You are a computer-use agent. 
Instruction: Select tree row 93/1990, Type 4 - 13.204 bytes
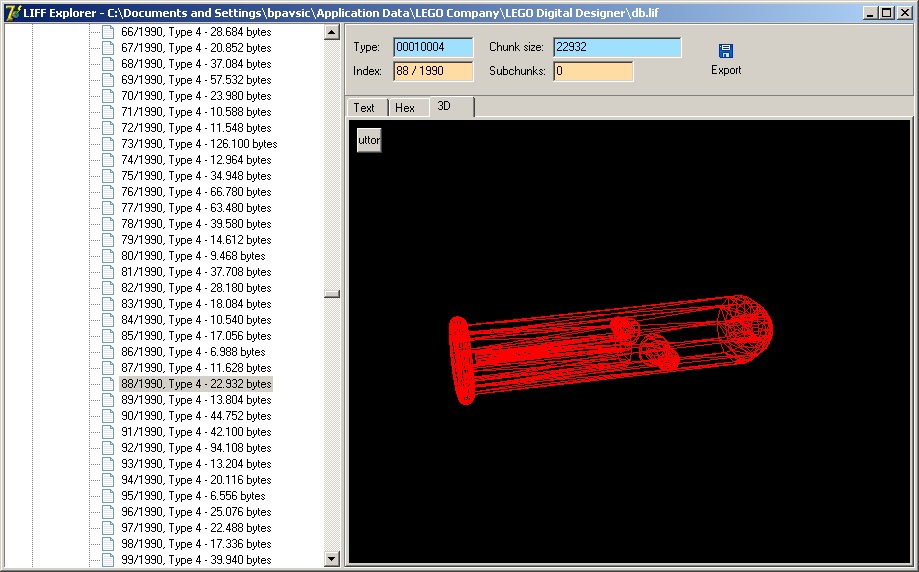(196, 464)
